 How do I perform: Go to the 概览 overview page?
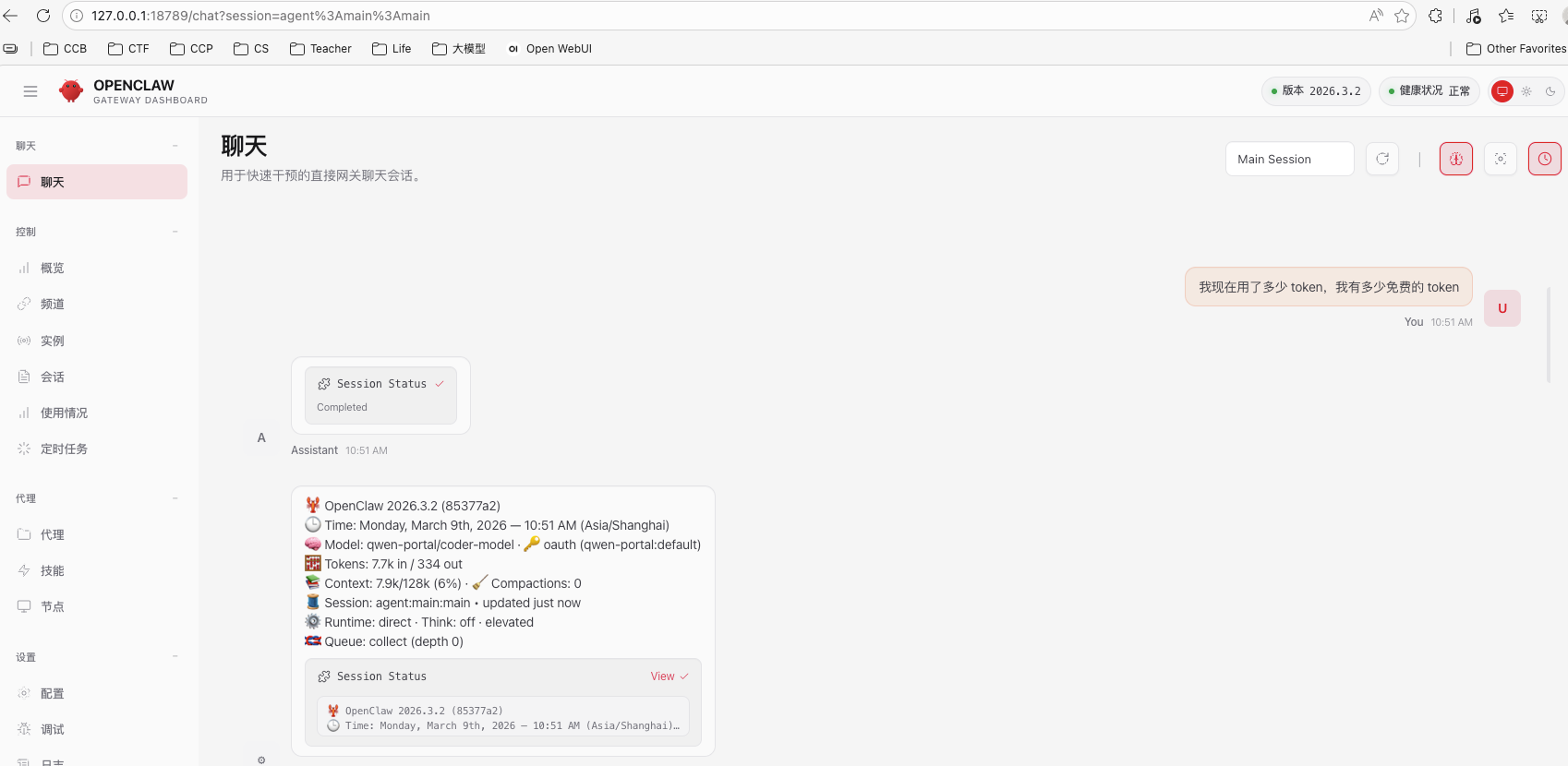pos(52,269)
